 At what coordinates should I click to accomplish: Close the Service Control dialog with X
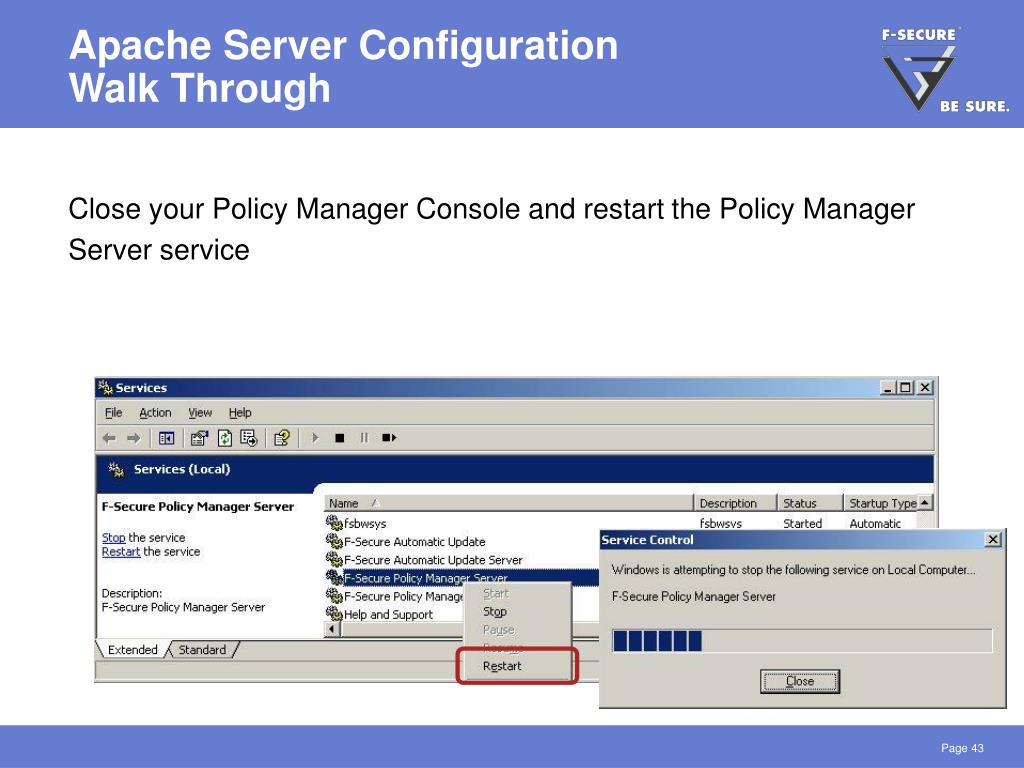pyautogui.click(x=993, y=539)
